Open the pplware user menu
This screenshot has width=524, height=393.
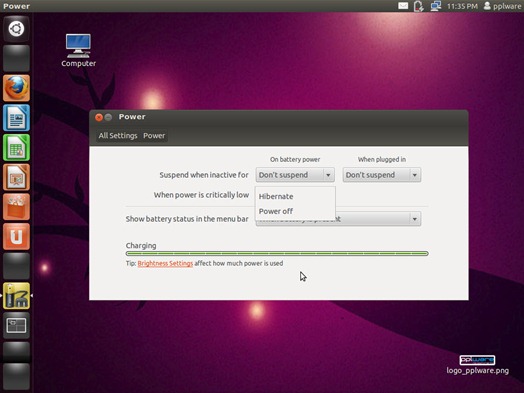(502, 6)
